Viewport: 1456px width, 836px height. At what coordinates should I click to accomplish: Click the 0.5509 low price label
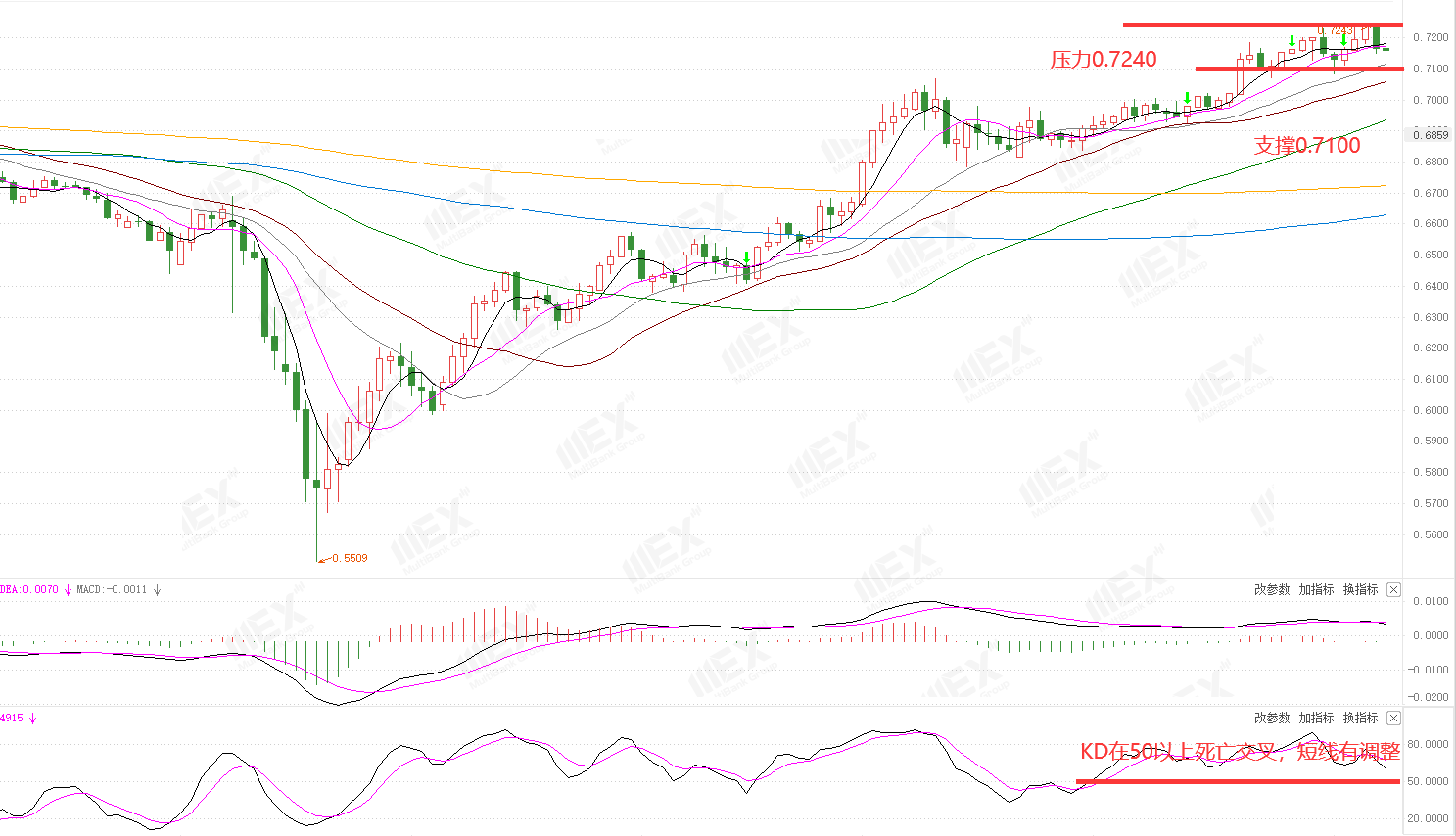point(350,558)
